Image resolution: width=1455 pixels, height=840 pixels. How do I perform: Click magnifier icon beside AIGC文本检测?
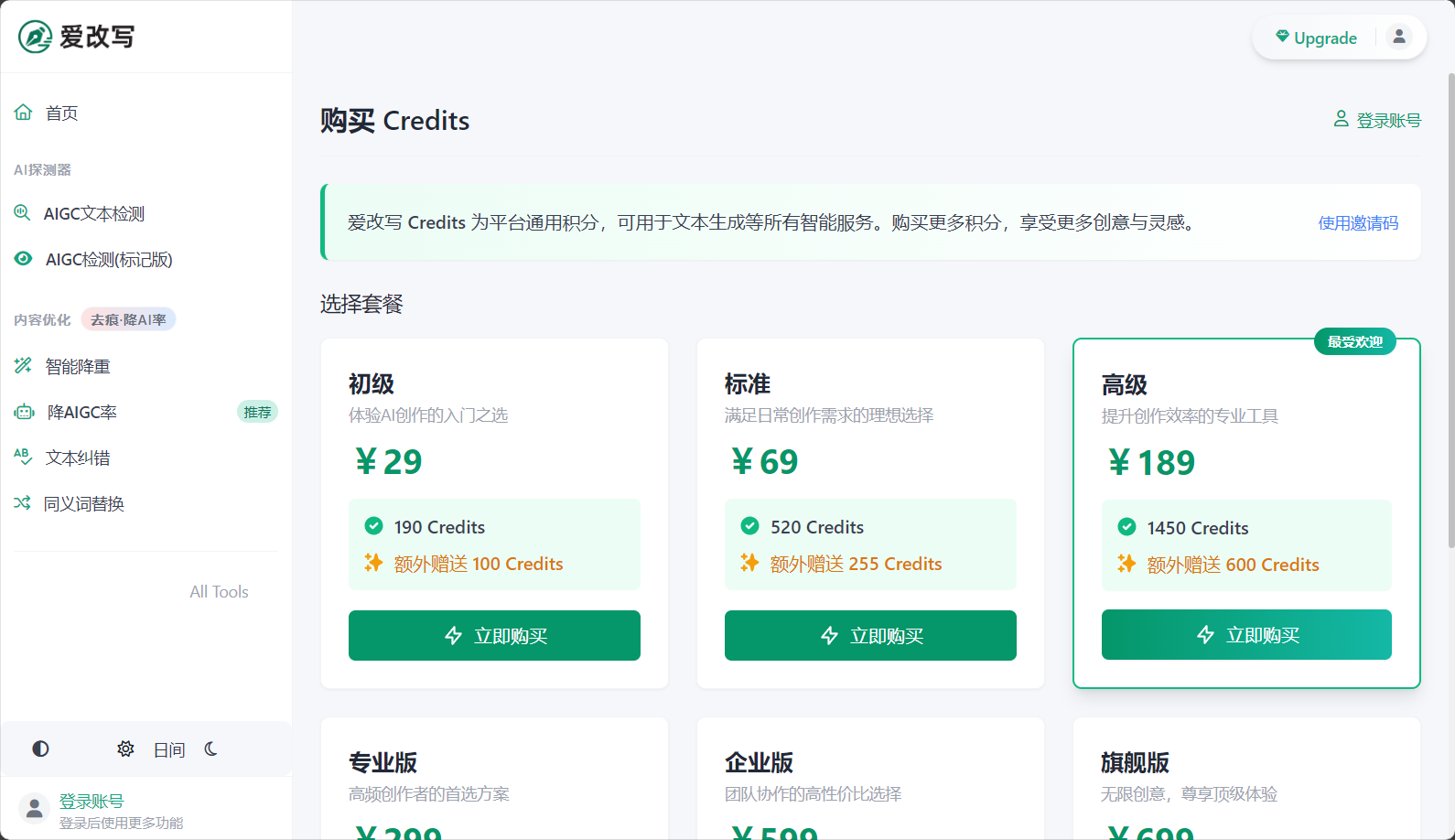[23, 212]
